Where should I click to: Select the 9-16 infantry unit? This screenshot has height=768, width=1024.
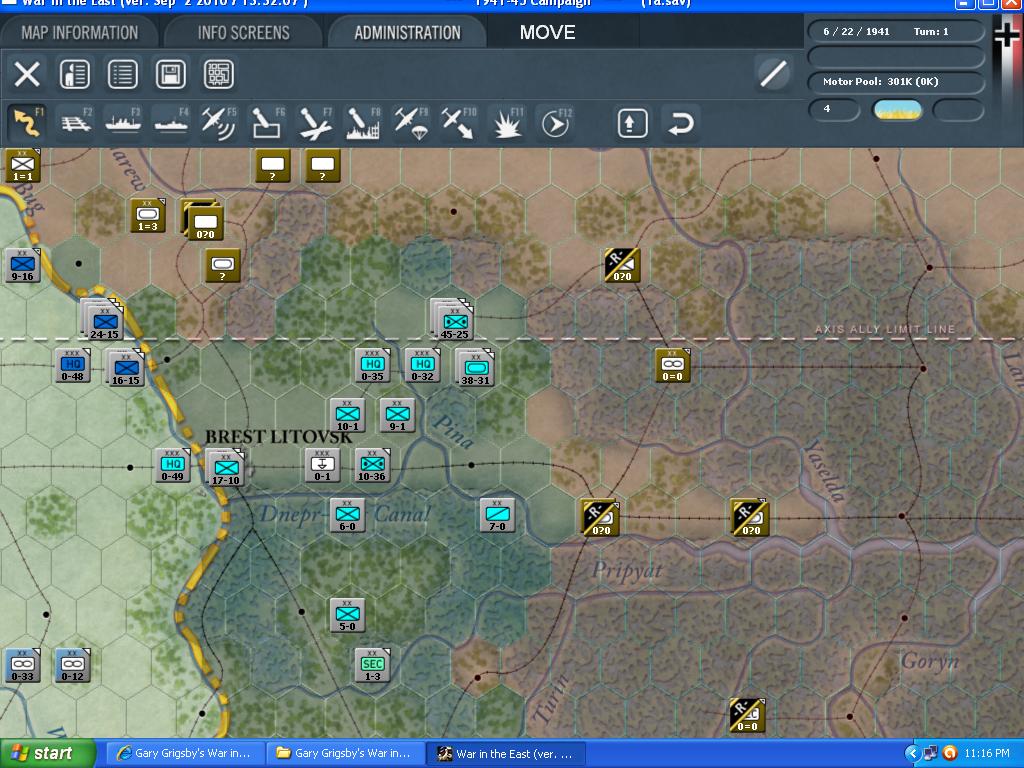[x=23, y=264]
